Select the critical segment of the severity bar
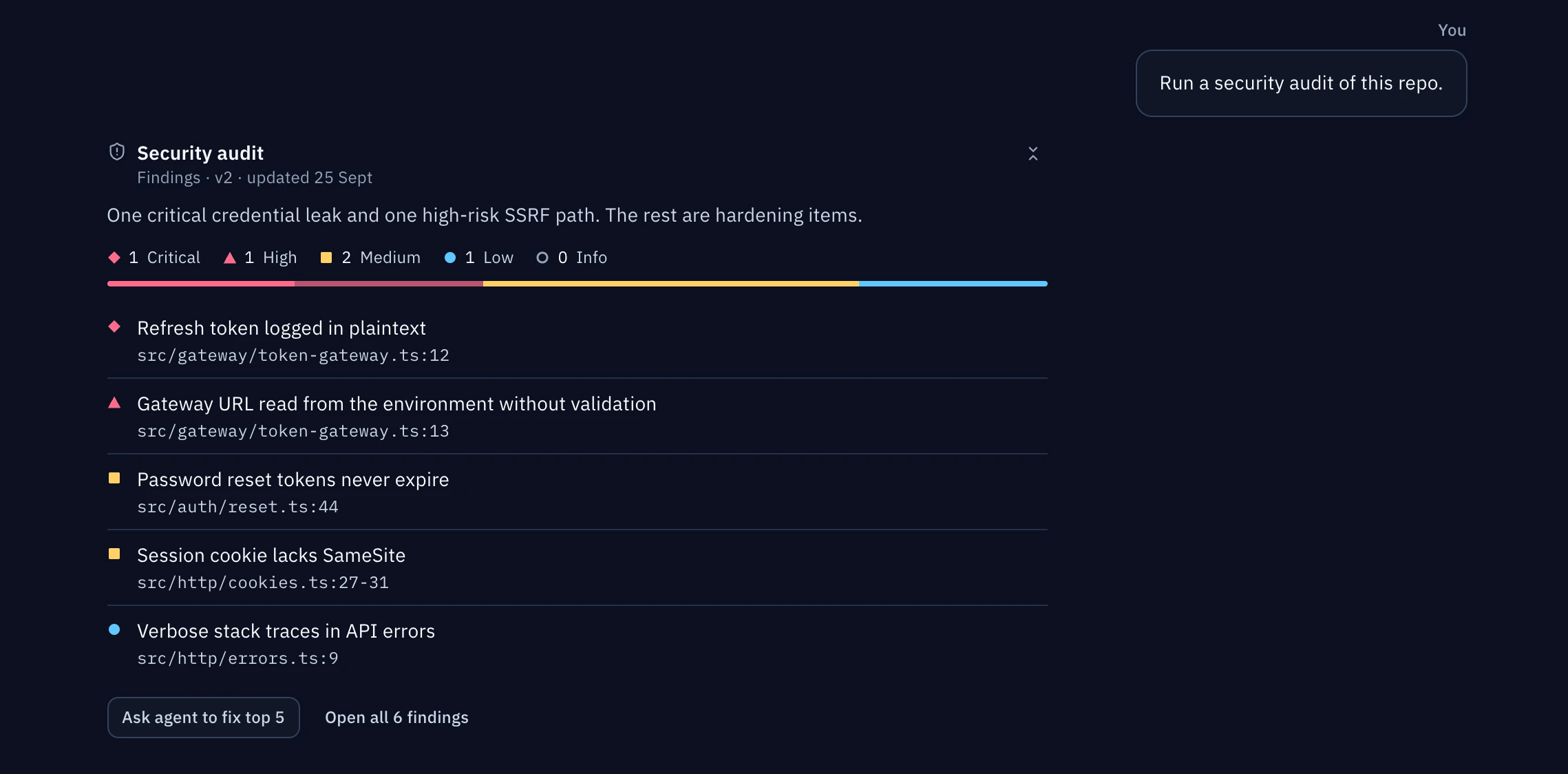Image resolution: width=1568 pixels, height=774 pixels. (201, 284)
